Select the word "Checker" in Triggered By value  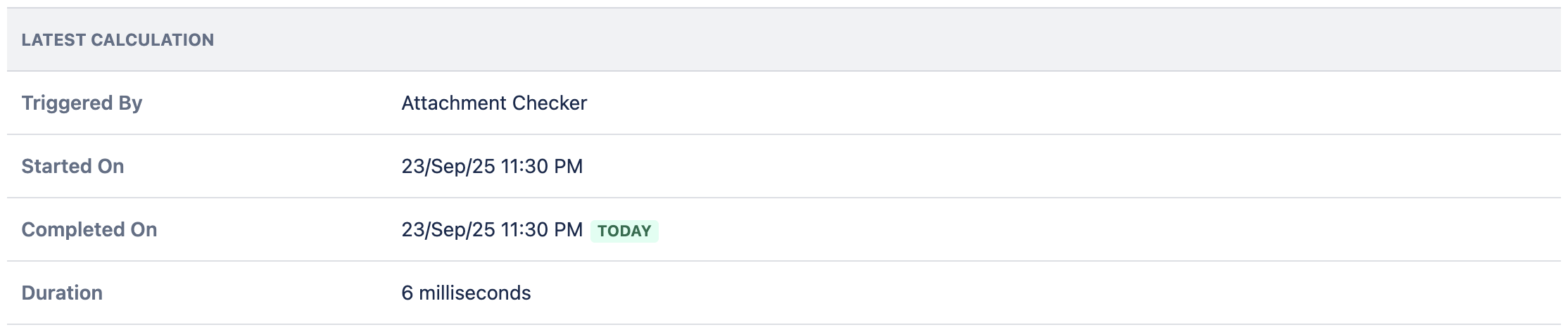(550, 103)
